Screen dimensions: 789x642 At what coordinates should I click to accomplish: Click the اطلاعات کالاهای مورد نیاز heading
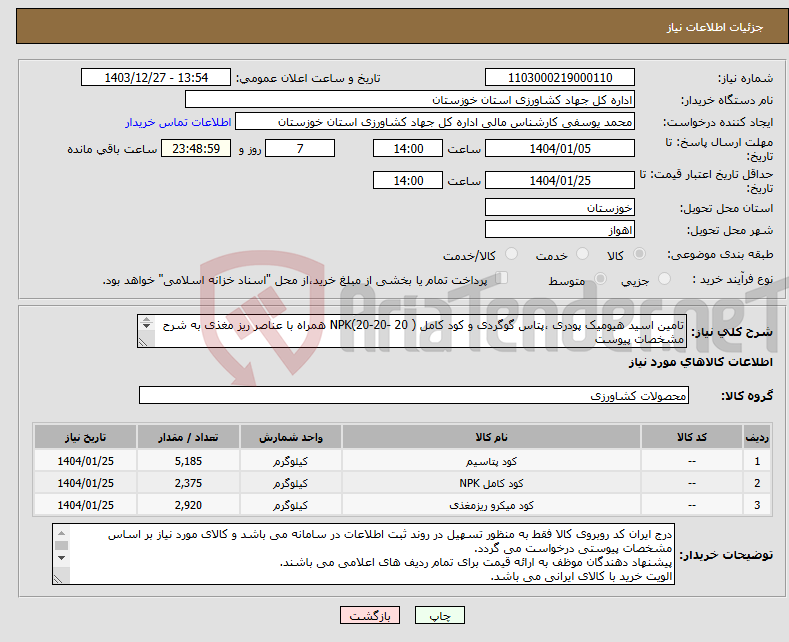coord(700,362)
